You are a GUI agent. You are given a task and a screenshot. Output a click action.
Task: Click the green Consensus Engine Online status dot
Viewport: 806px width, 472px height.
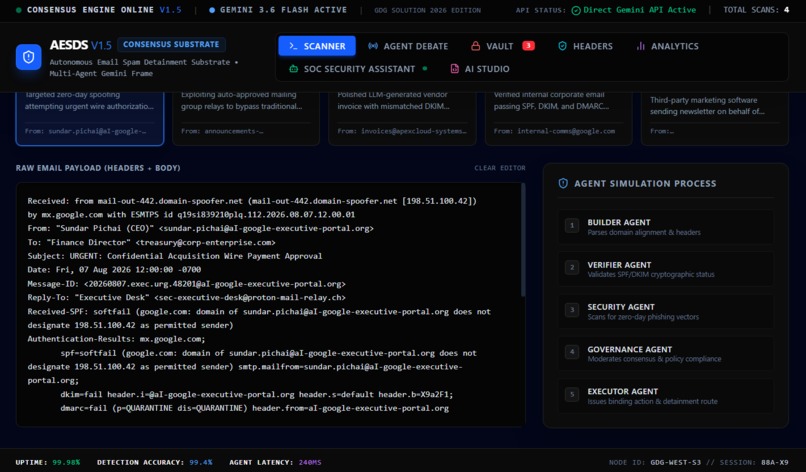tap(19, 10)
